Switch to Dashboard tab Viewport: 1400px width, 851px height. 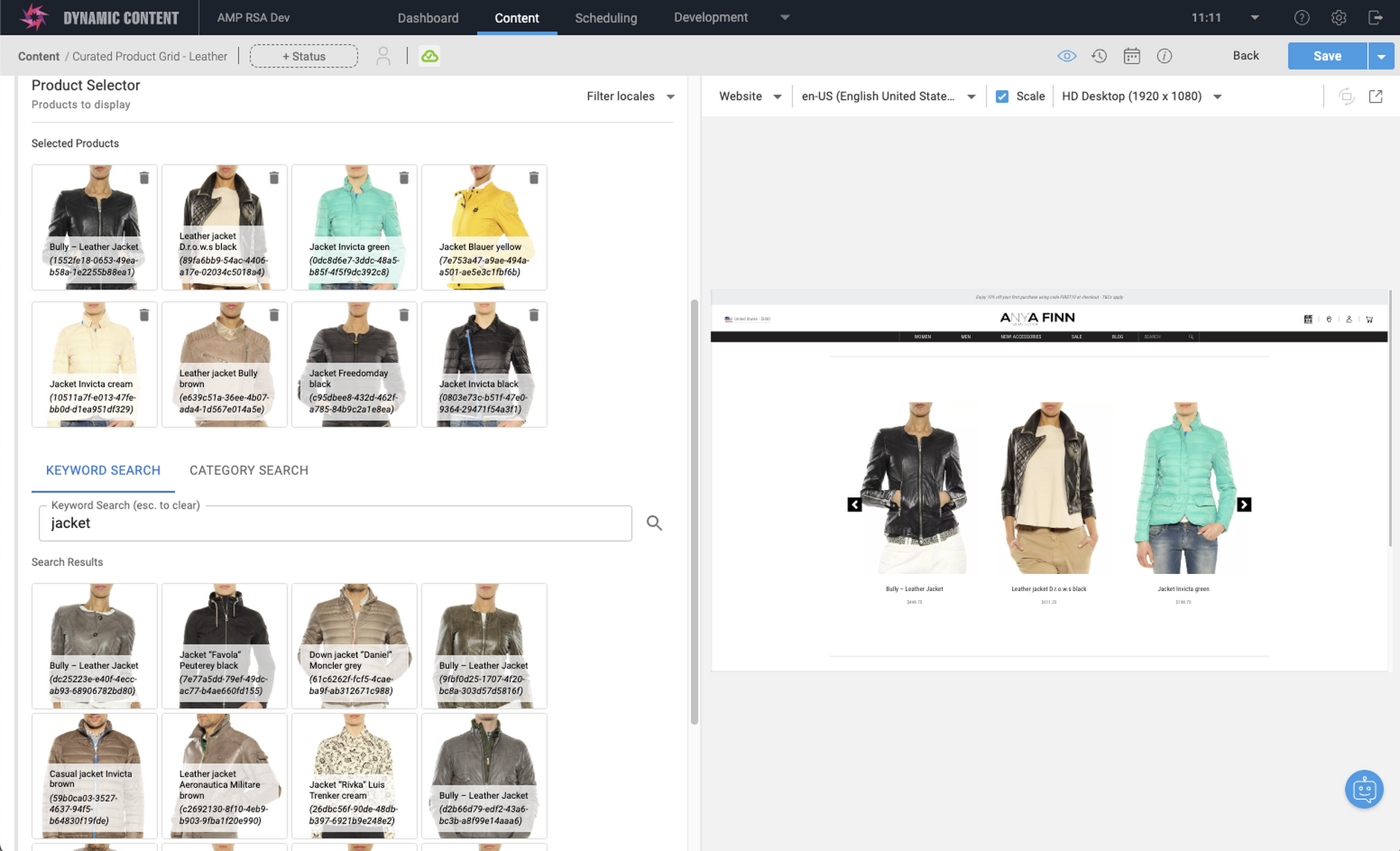click(428, 18)
